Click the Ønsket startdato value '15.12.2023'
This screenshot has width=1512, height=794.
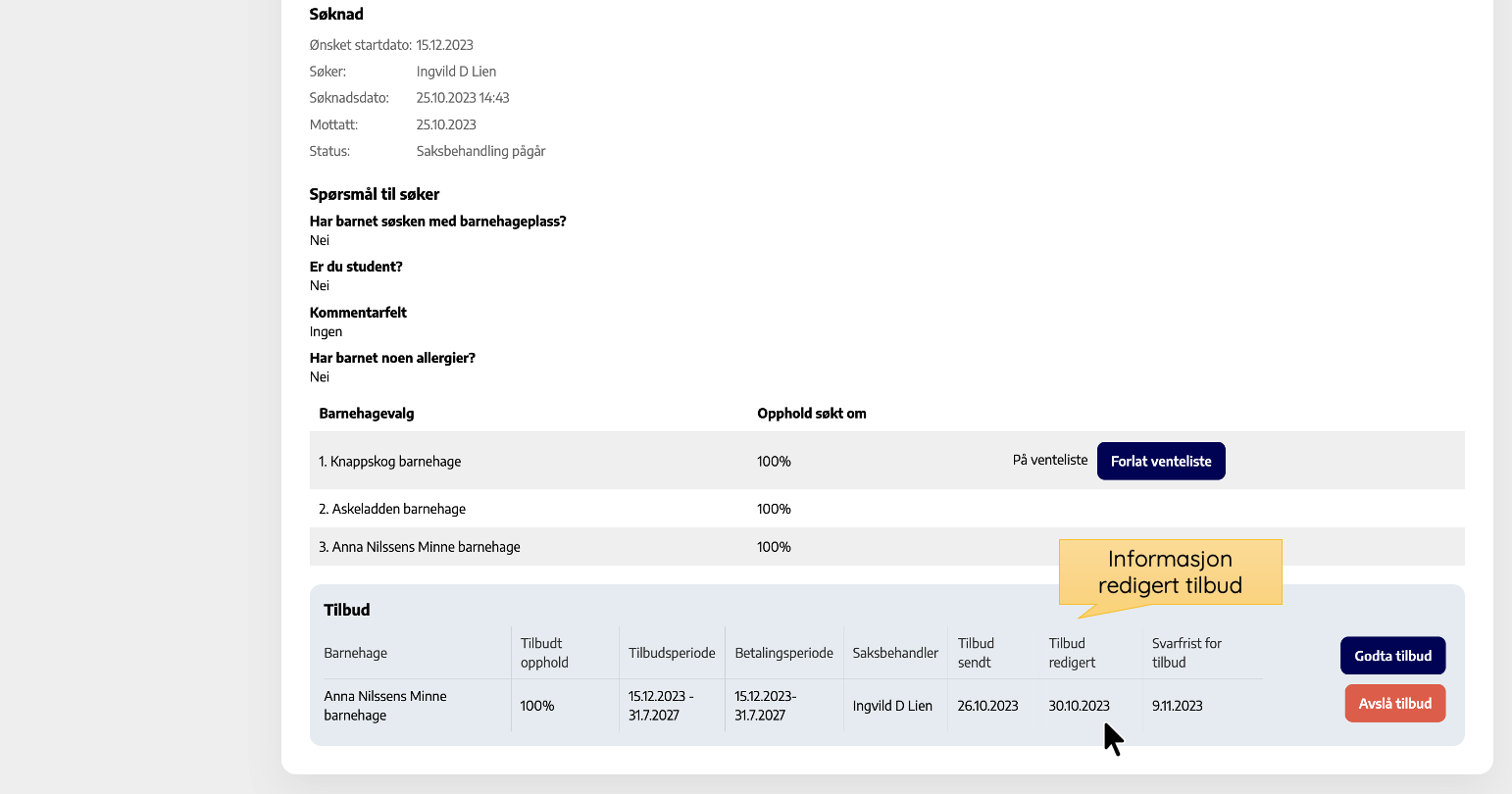[x=445, y=45]
